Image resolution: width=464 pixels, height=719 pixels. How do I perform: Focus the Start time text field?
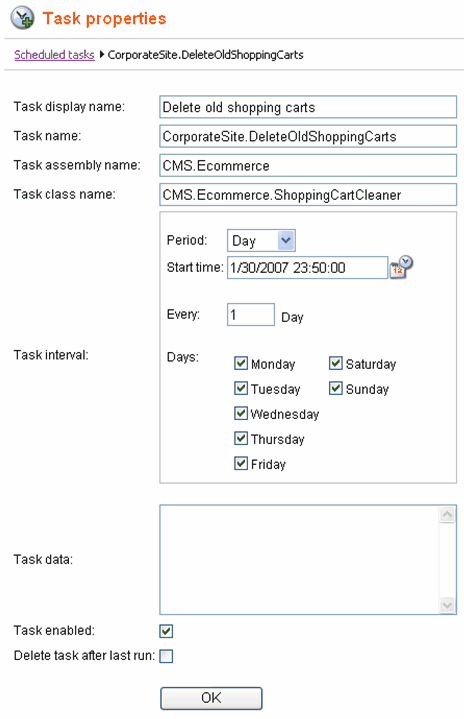click(308, 267)
